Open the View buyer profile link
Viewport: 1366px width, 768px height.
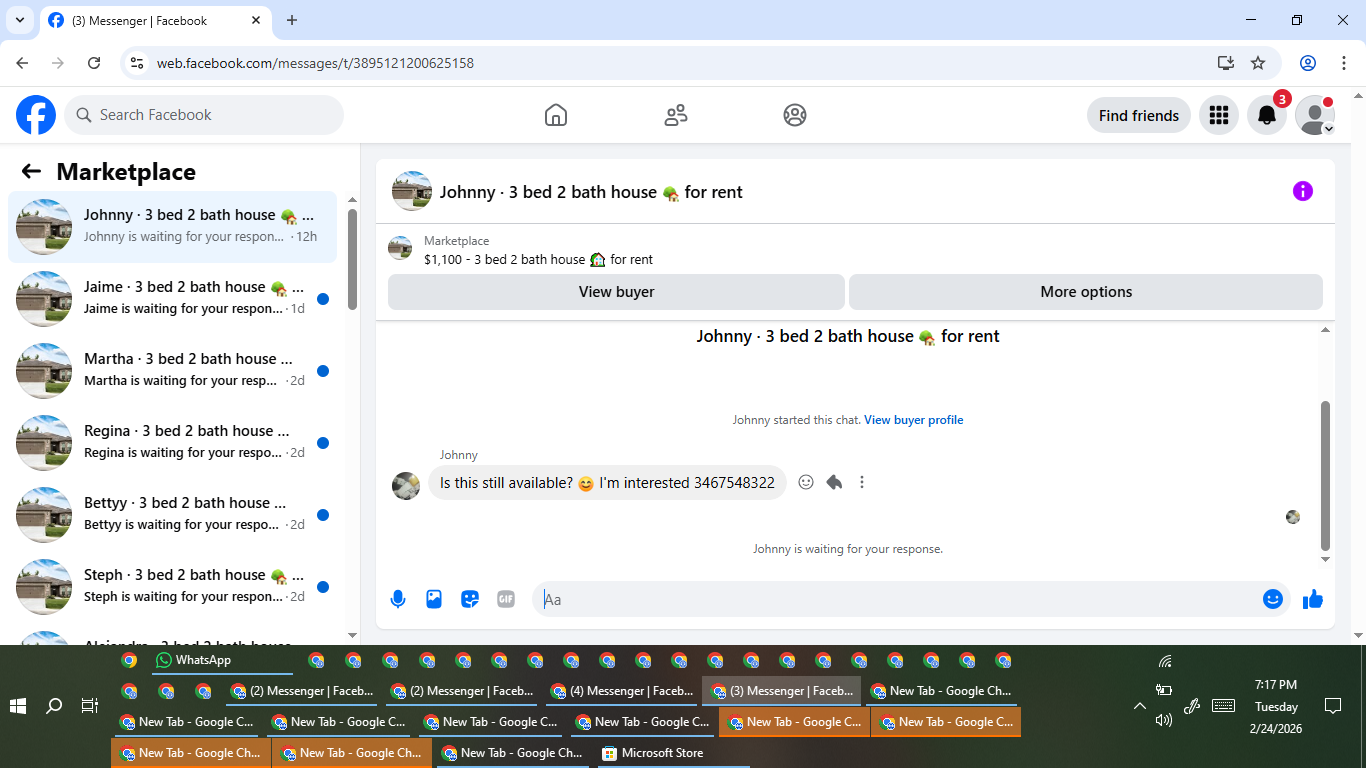pyautogui.click(x=914, y=420)
